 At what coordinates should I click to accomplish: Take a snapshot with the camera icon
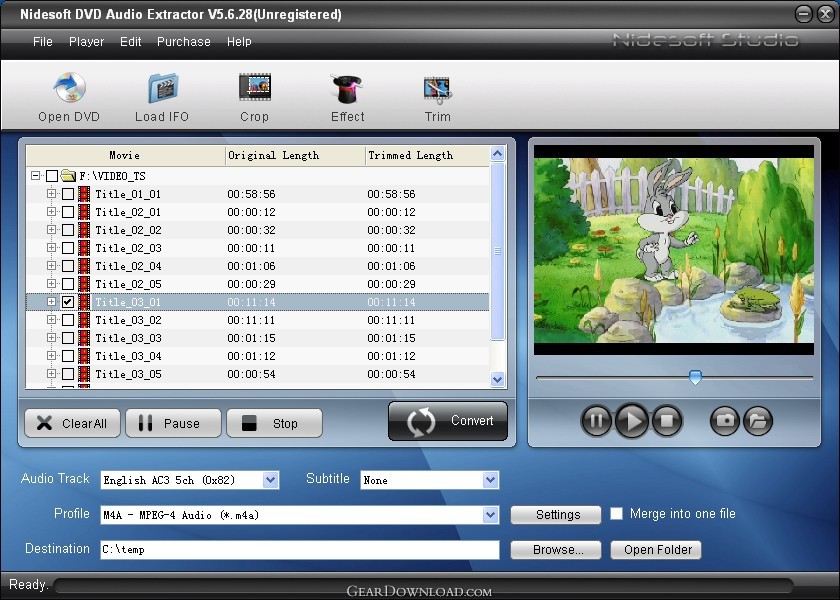[x=725, y=421]
